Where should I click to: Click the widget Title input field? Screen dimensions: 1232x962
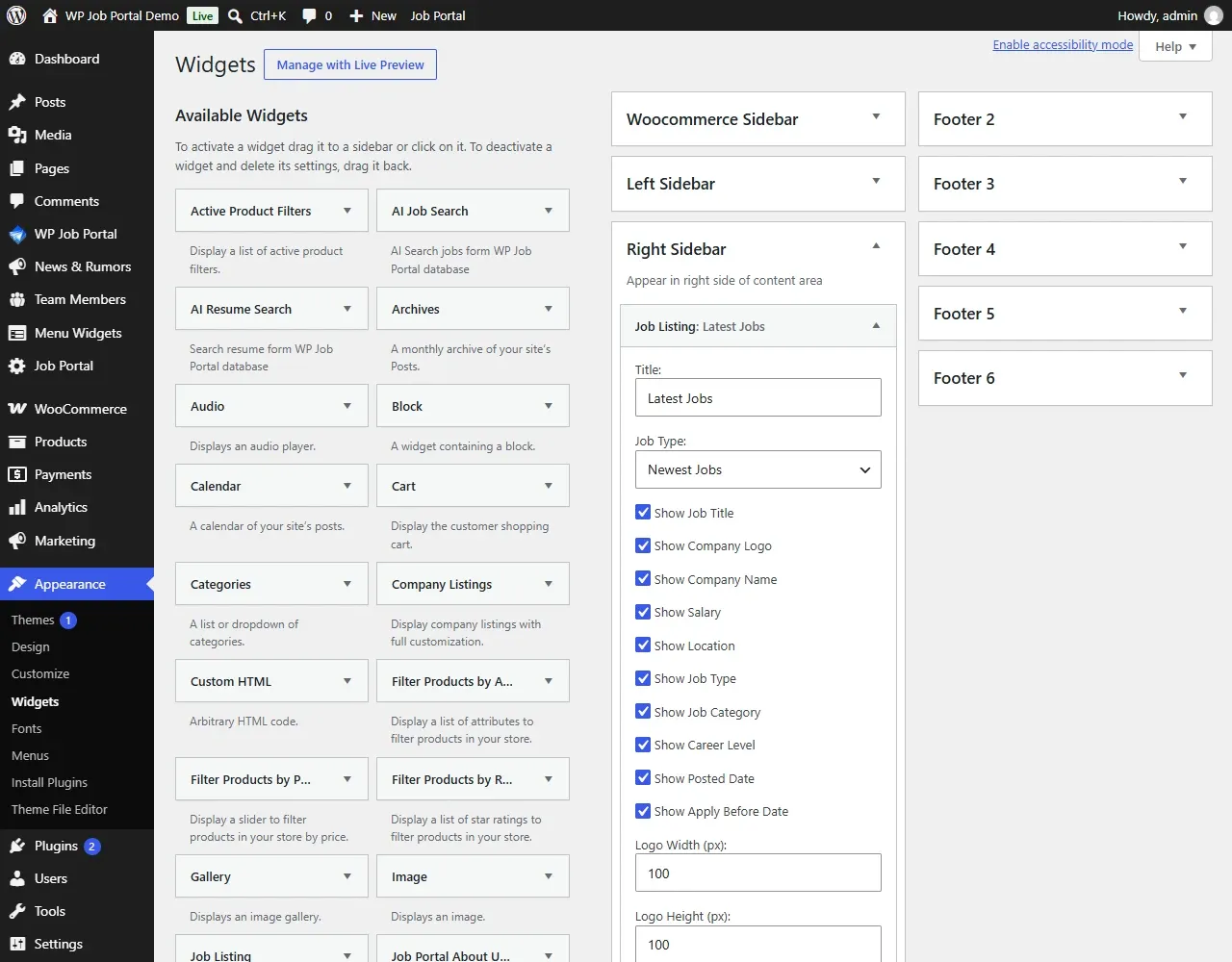(x=758, y=397)
